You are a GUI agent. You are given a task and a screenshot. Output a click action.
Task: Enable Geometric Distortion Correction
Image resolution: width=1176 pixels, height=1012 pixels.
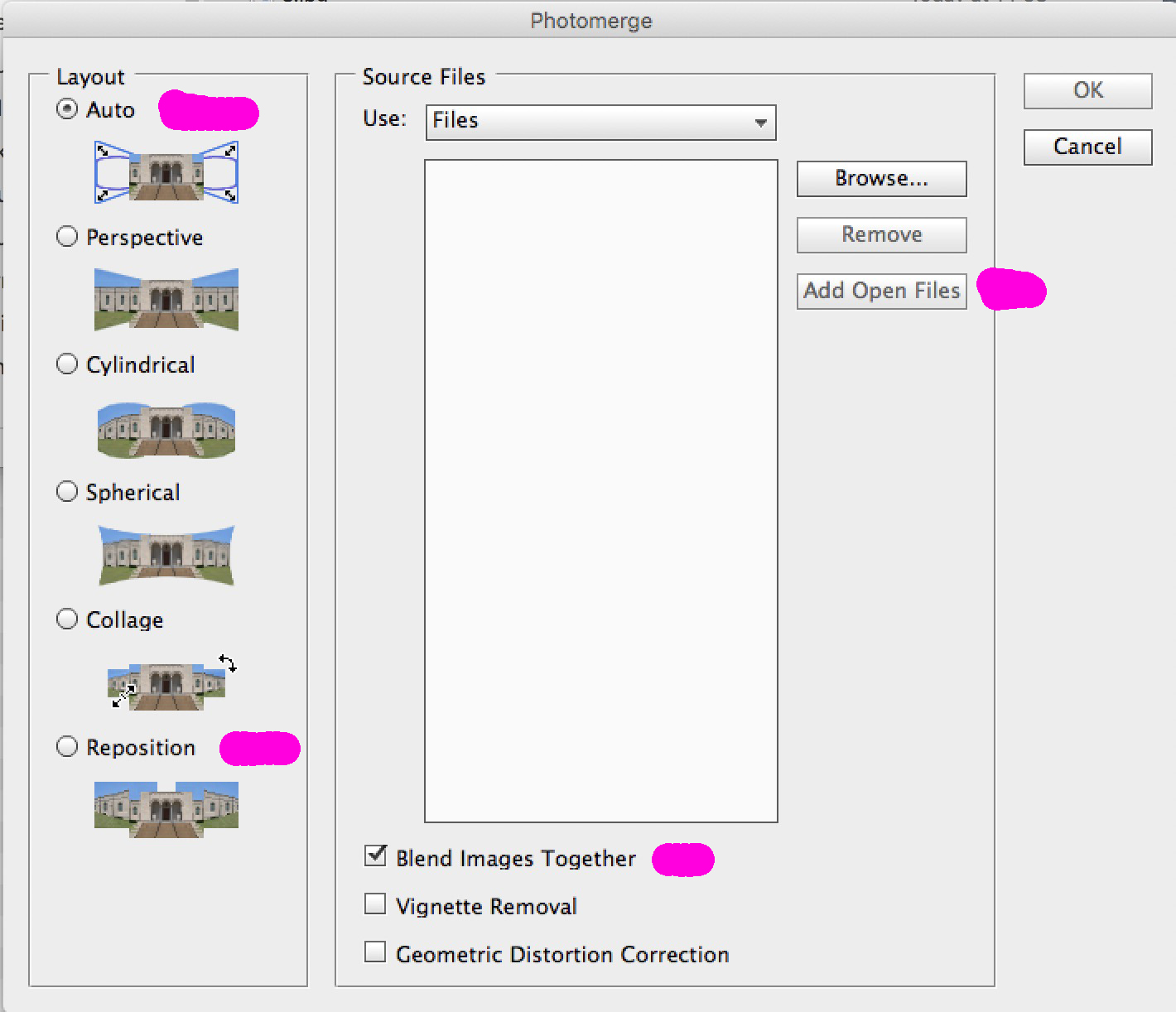point(375,952)
